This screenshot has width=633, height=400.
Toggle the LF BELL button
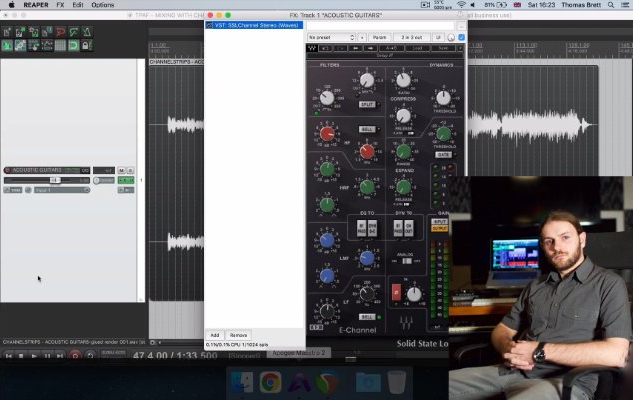[x=367, y=317]
